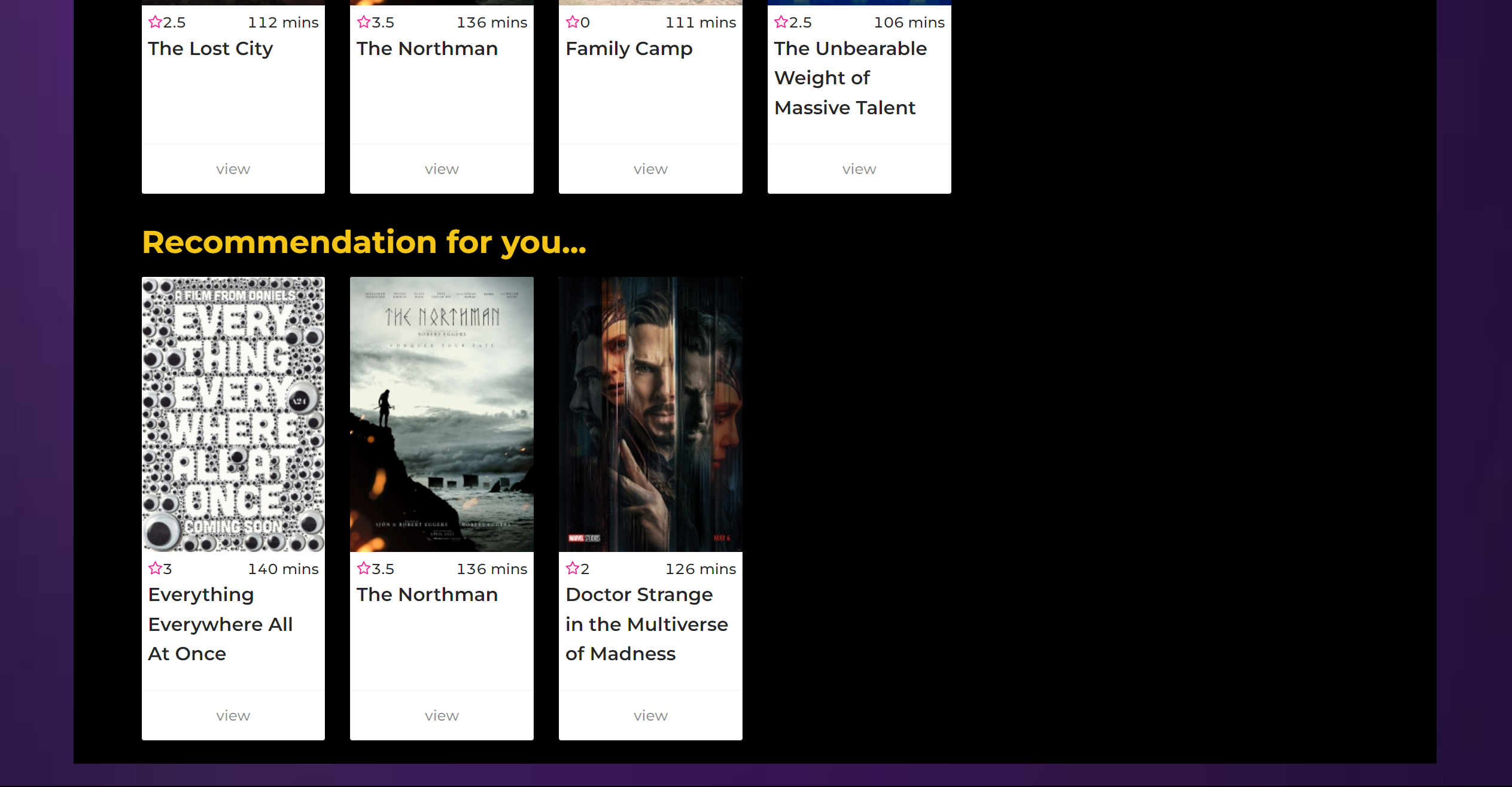Open view for Unbearable Weight of Massive Talent
1512x787 pixels.
(x=859, y=169)
